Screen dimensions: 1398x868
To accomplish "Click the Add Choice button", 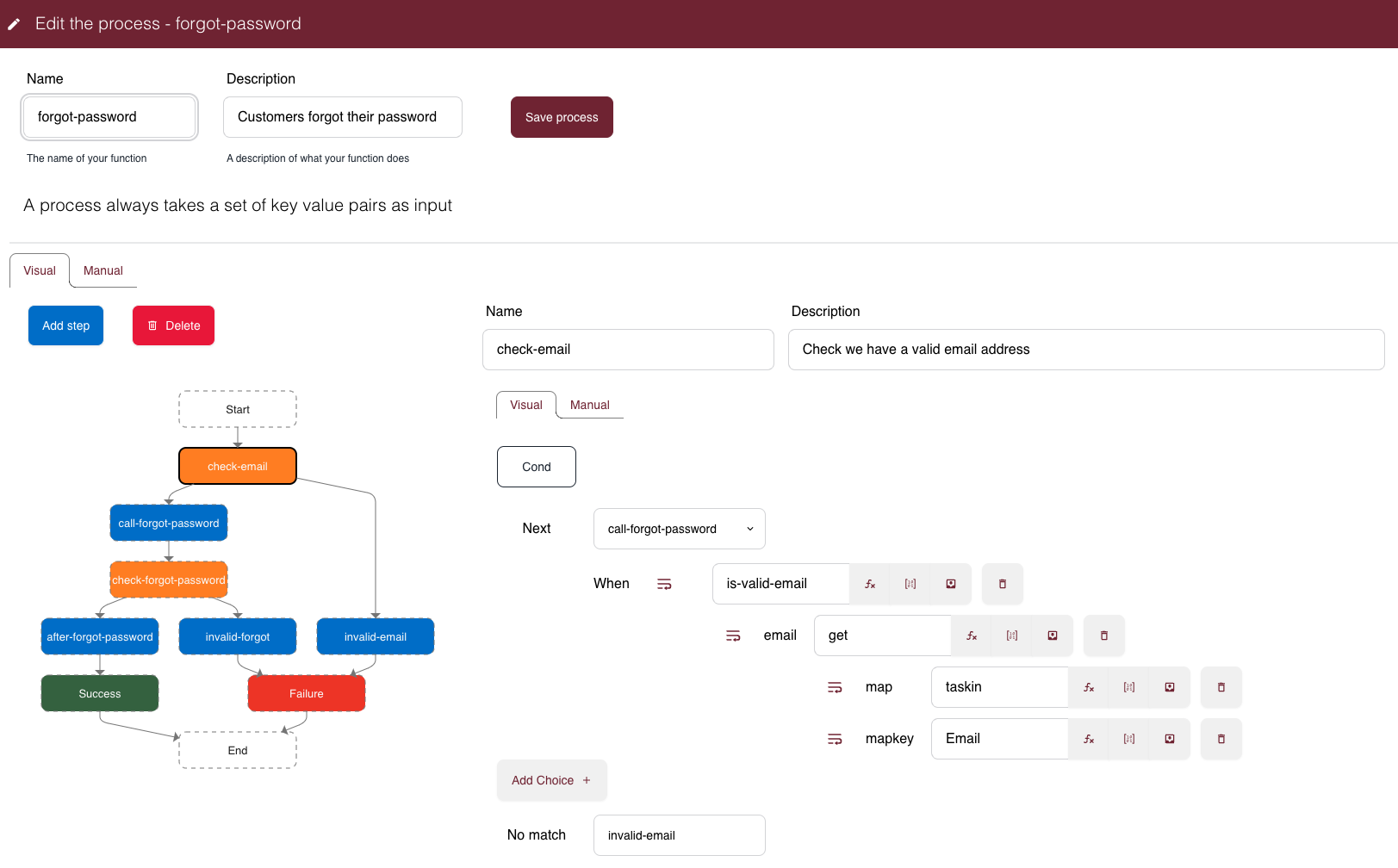I will 551,780.
